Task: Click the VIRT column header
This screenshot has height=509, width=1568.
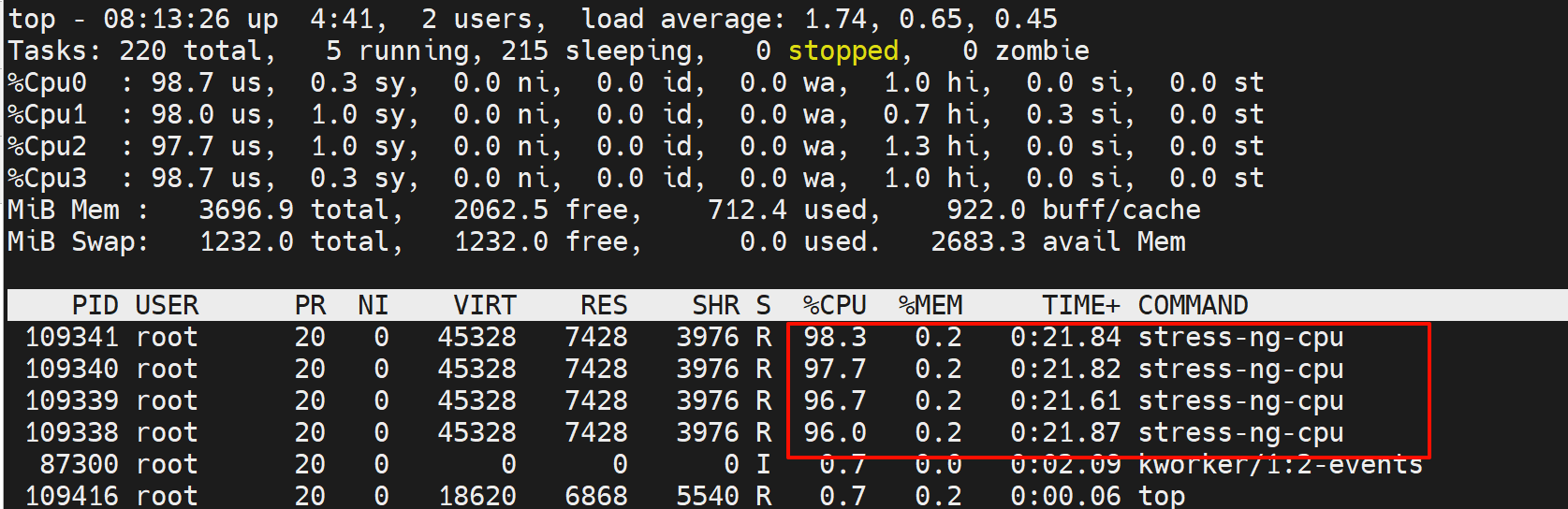Action: (484, 305)
